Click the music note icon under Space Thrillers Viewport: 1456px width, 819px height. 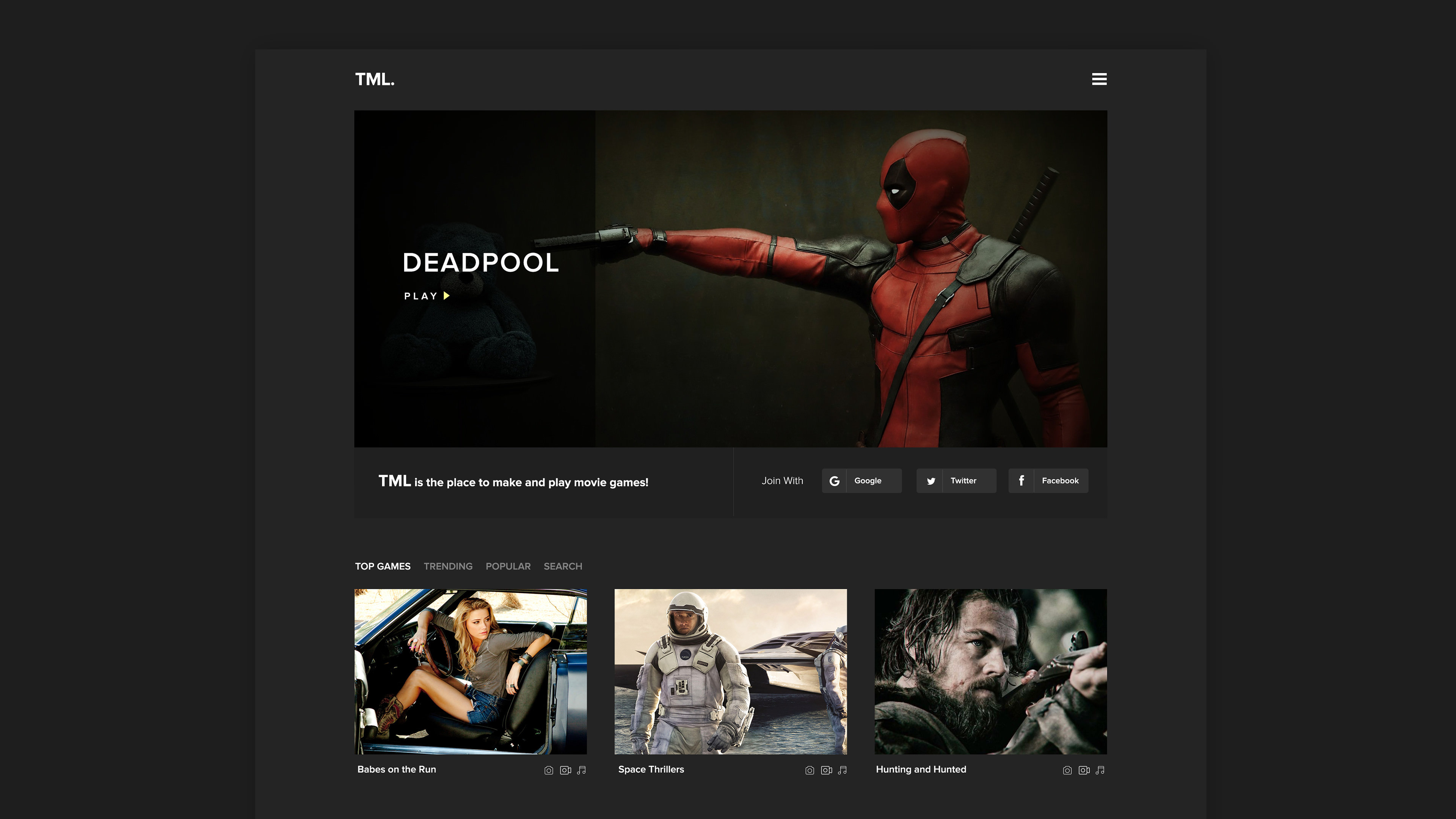coord(843,770)
